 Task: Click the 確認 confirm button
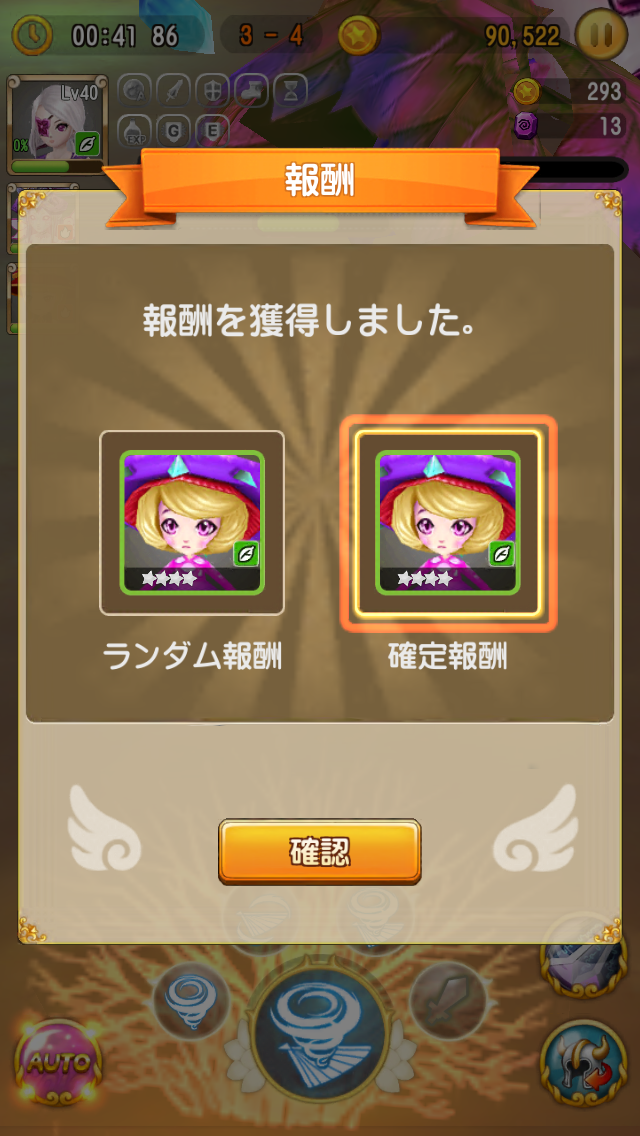(320, 852)
